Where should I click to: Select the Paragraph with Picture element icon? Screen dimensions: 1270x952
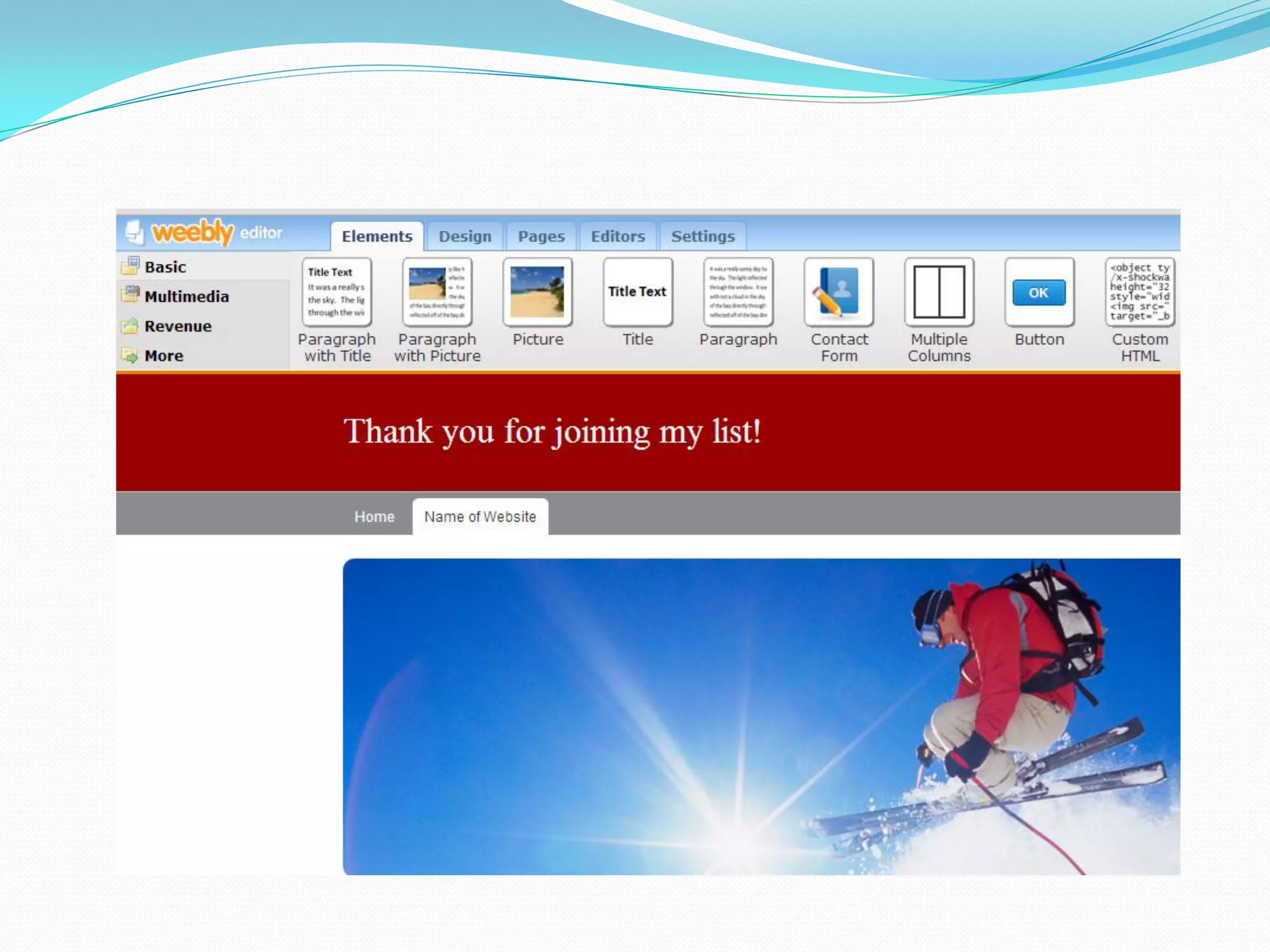[x=437, y=292]
